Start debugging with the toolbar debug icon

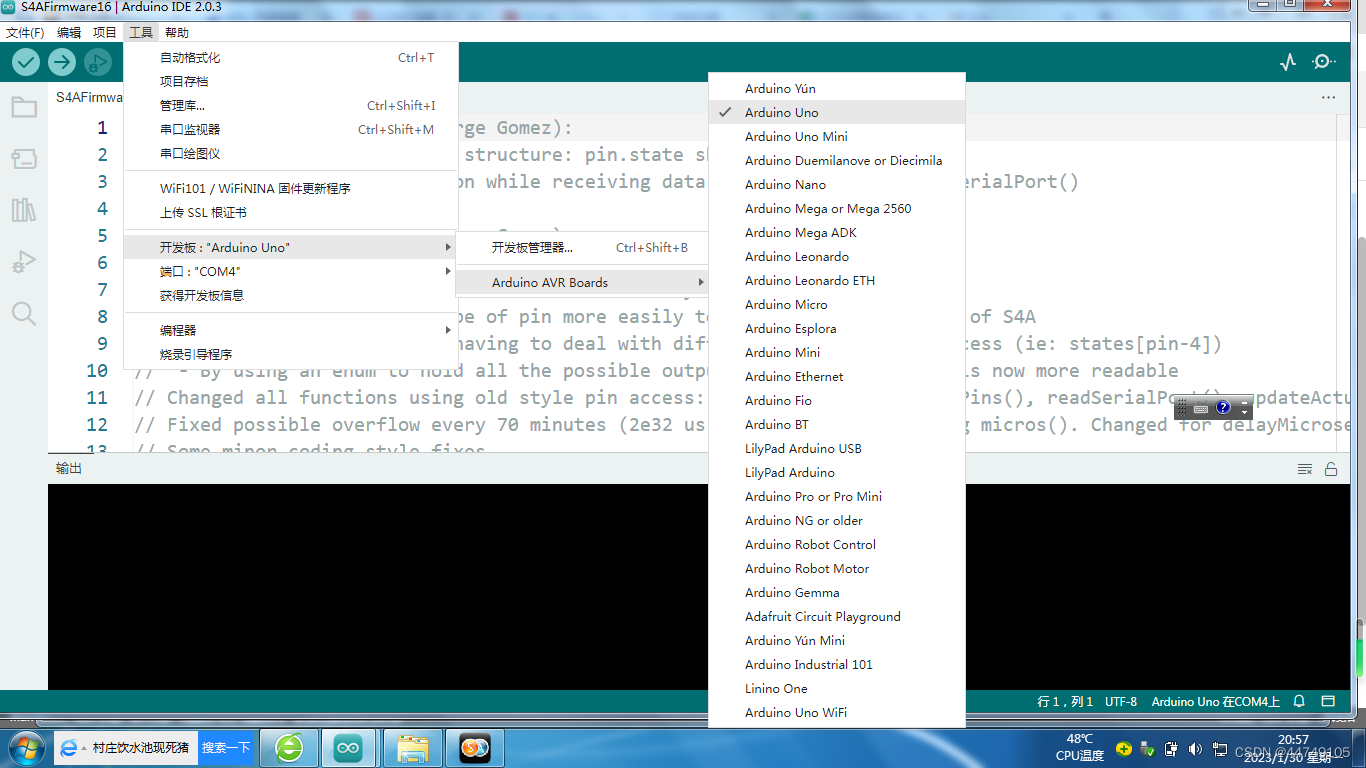point(97,62)
